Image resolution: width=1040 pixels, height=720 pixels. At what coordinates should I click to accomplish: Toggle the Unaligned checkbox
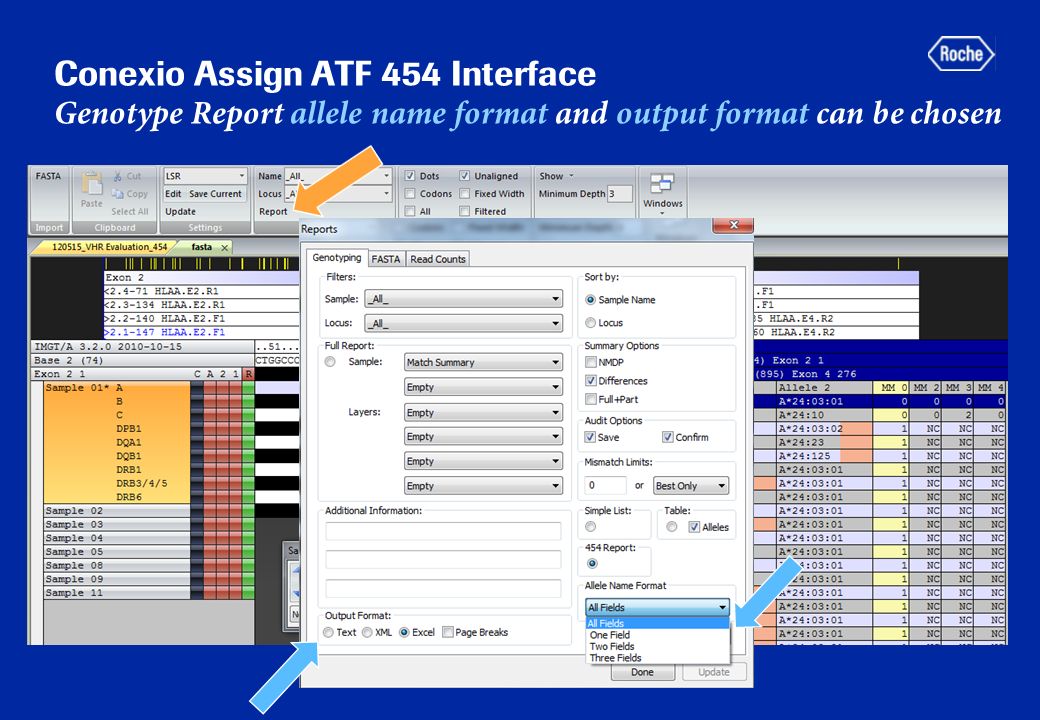click(x=464, y=176)
